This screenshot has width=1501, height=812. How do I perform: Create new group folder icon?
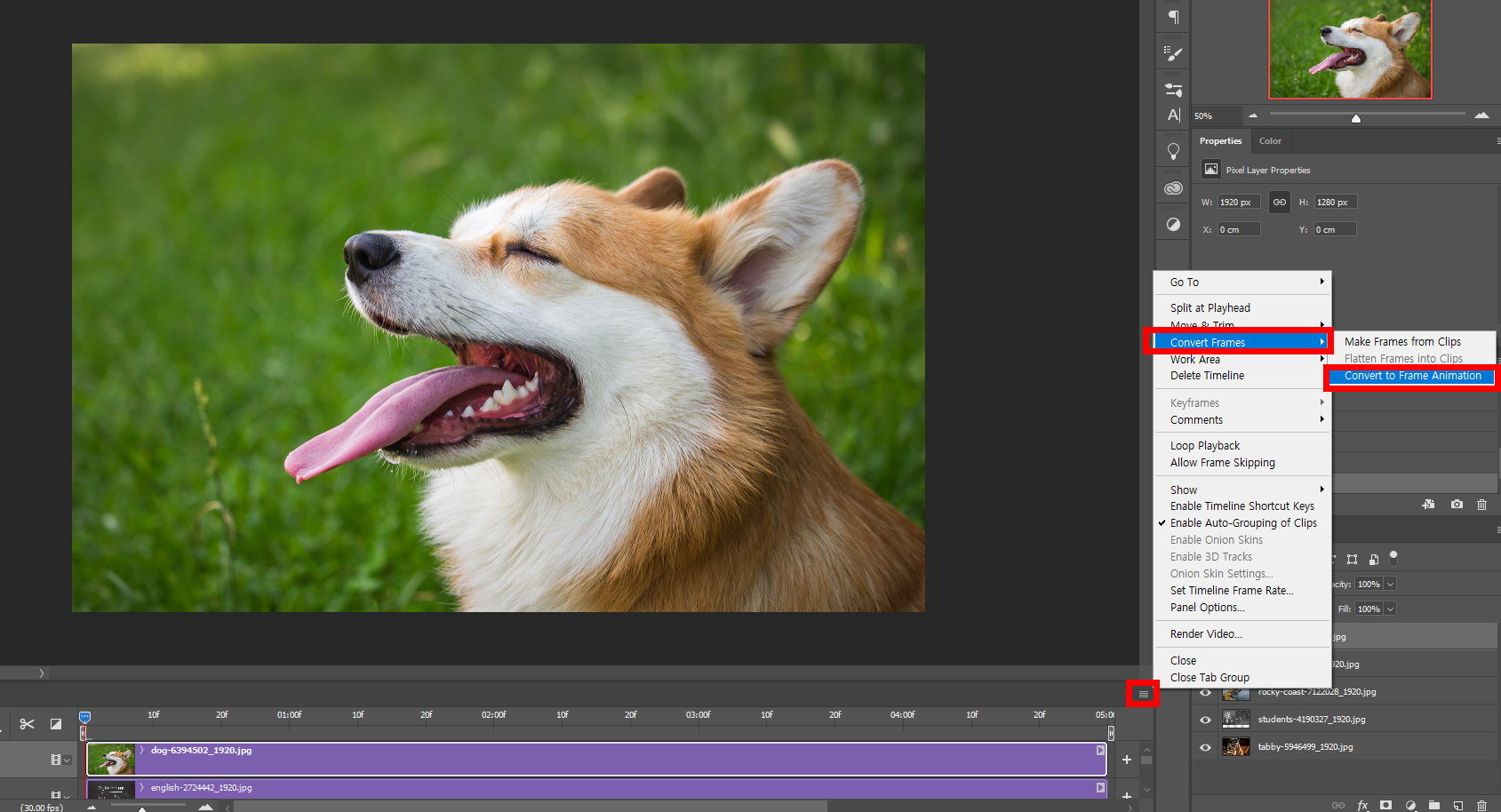tap(1433, 805)
